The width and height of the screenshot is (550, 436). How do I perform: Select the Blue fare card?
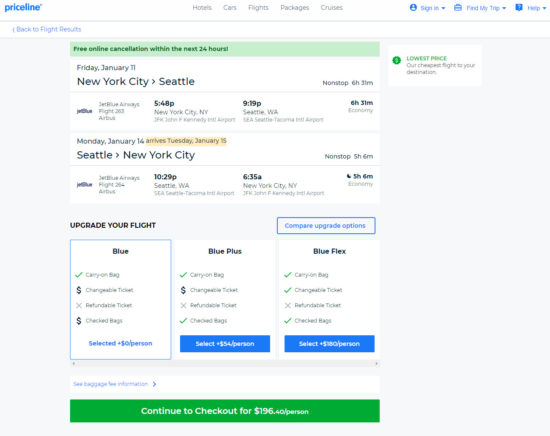121,300
